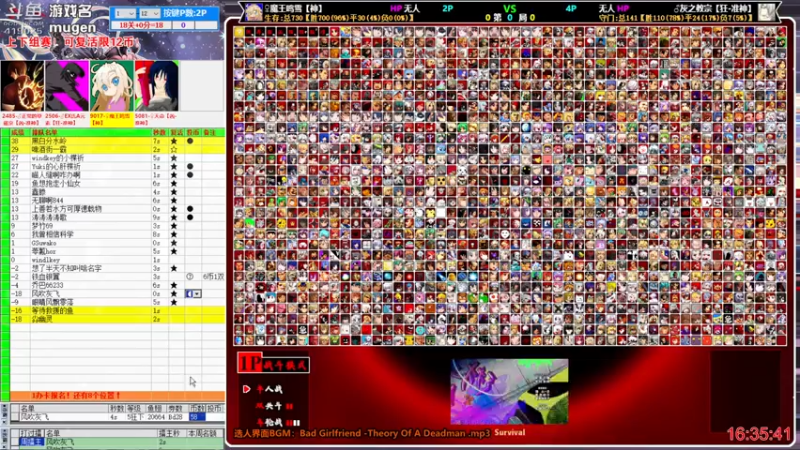Click the highlighted blue cell showing 58
Image resolution: width=800 pixels, height=450 pixels.
tap(197, 417)
